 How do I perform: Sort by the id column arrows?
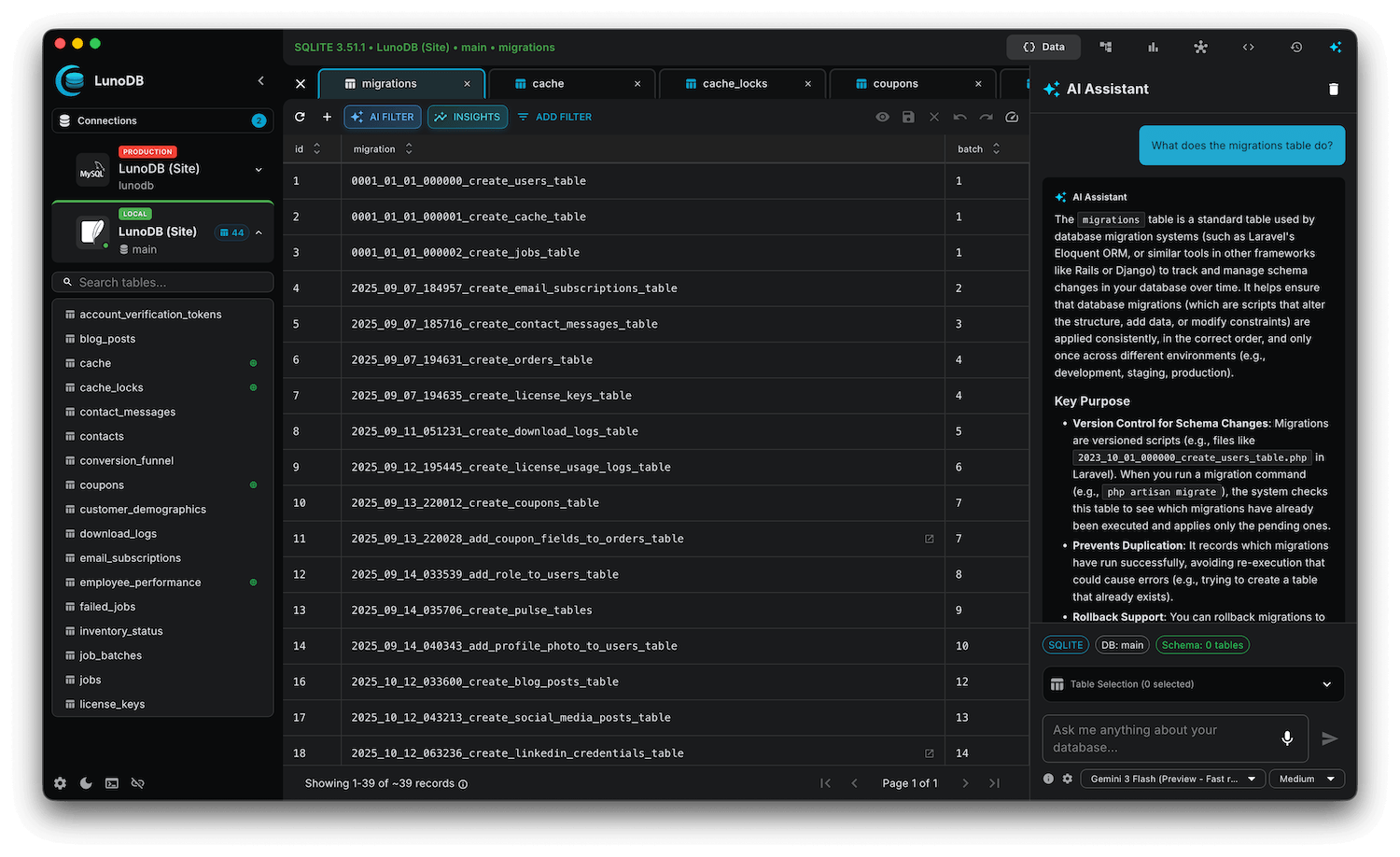click(316, 149)
